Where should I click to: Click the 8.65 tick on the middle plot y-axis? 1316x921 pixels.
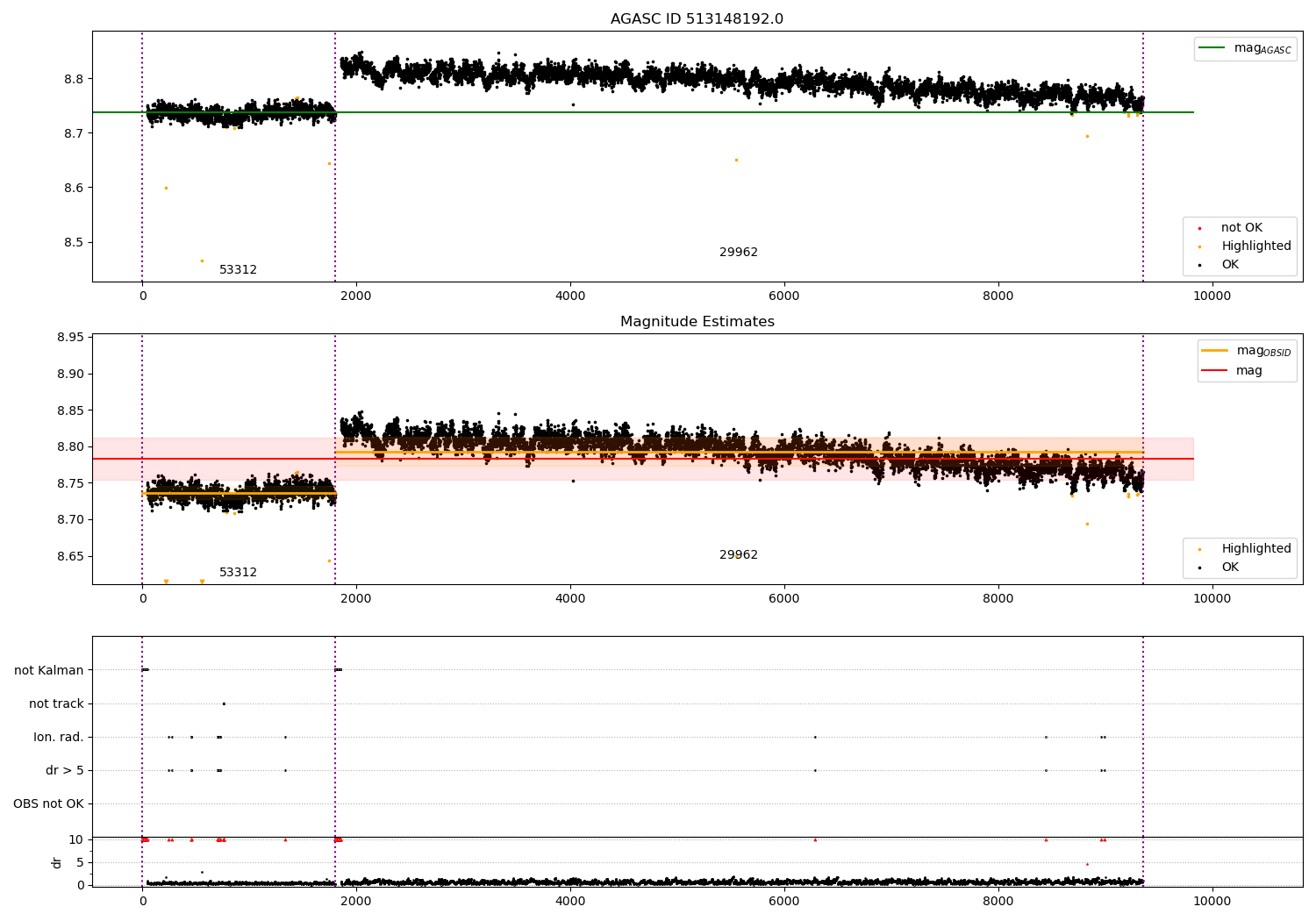pos(70,556)
